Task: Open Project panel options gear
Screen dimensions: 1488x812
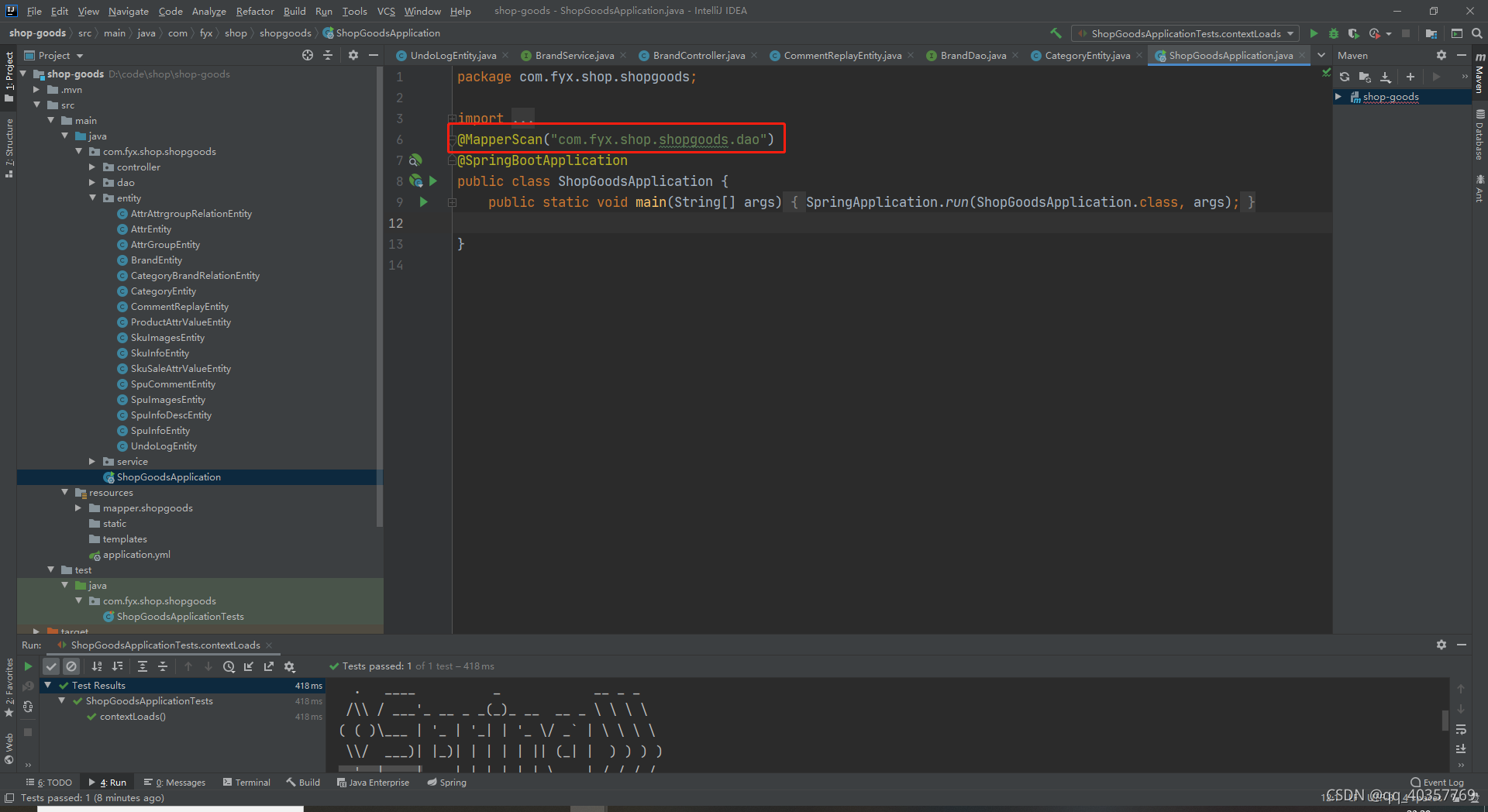Action: click(353, 55)
